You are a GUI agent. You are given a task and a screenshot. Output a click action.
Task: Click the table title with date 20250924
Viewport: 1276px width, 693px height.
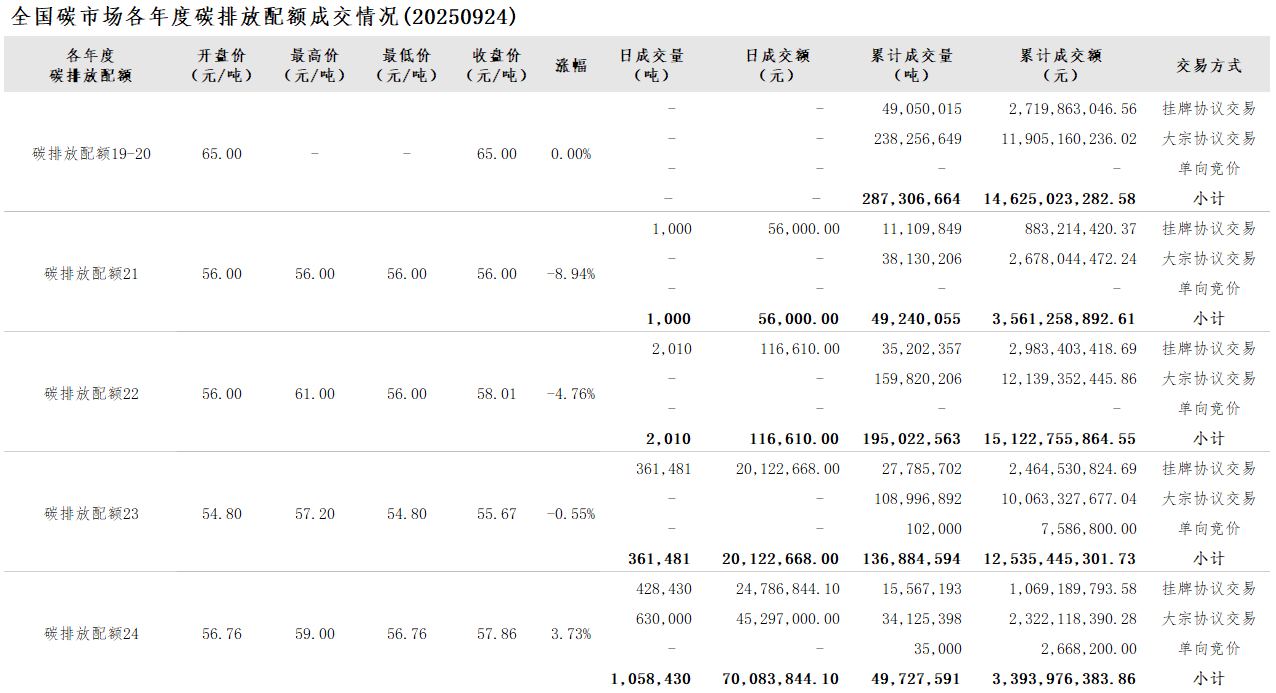pyautogui.click(x=264, y=16)
